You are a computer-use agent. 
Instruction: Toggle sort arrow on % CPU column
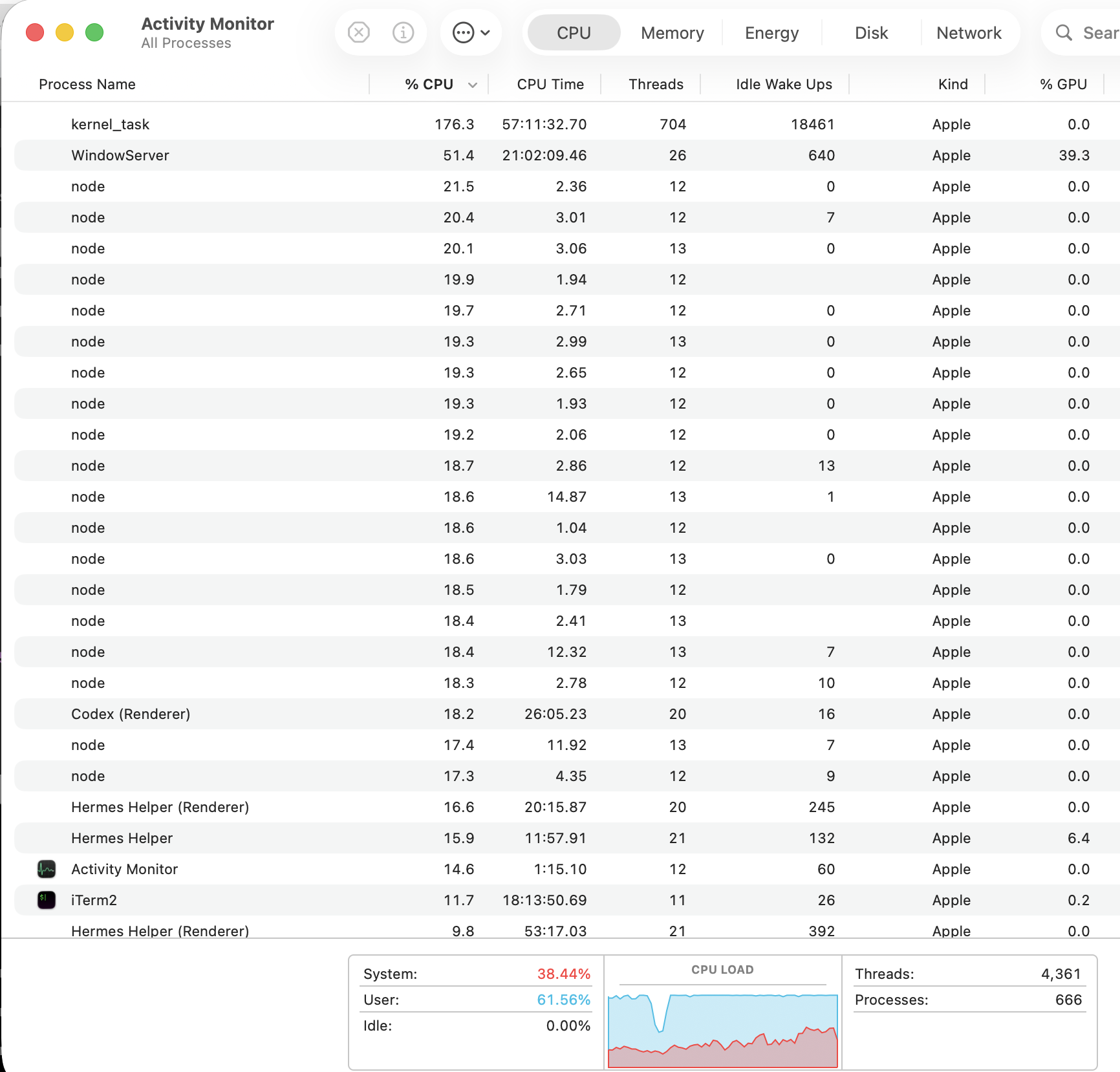(473, 85)
